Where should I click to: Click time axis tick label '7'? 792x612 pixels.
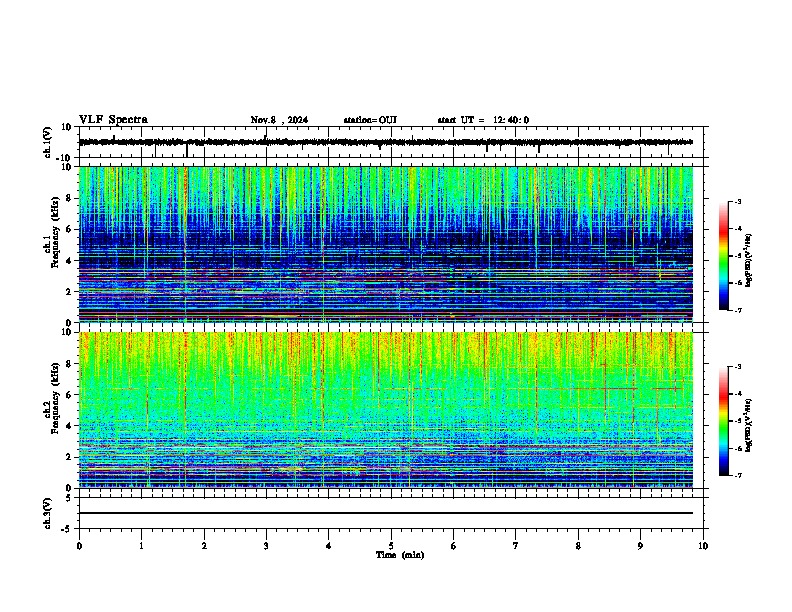pyautogui.click(x=516, y=546)
